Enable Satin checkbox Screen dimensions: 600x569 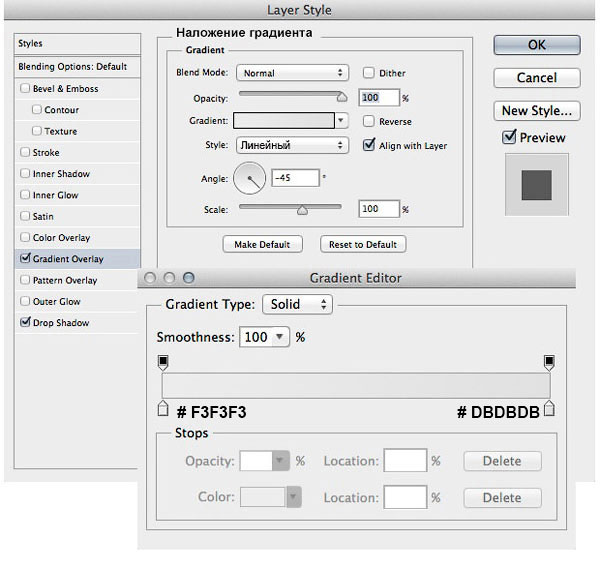25,216
